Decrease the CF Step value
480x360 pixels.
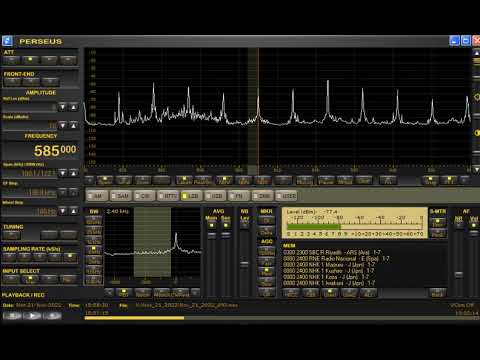(62, 192)
